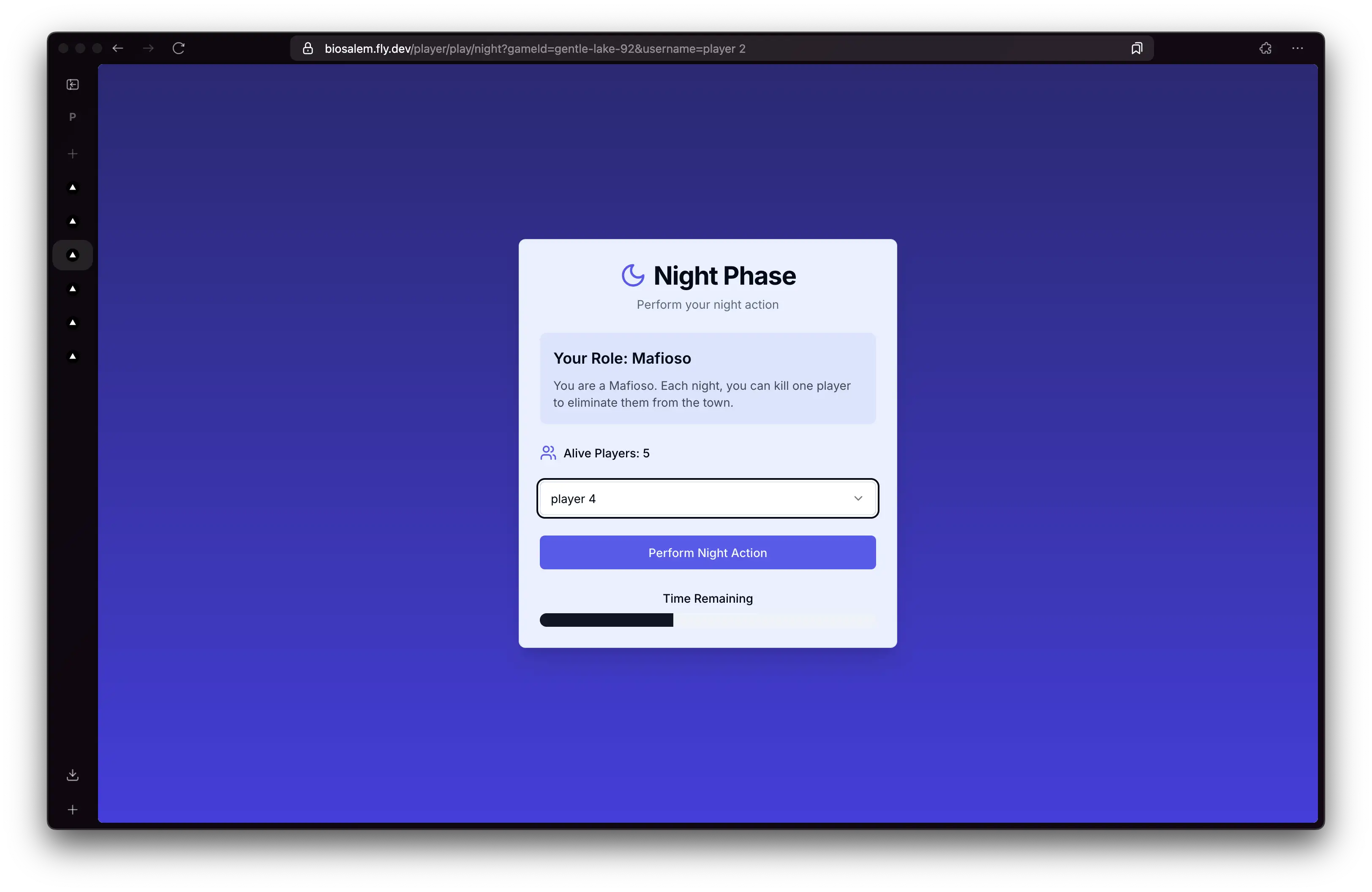Reload the current page
Screen dimensions: 1372x892
pos(179,49)
